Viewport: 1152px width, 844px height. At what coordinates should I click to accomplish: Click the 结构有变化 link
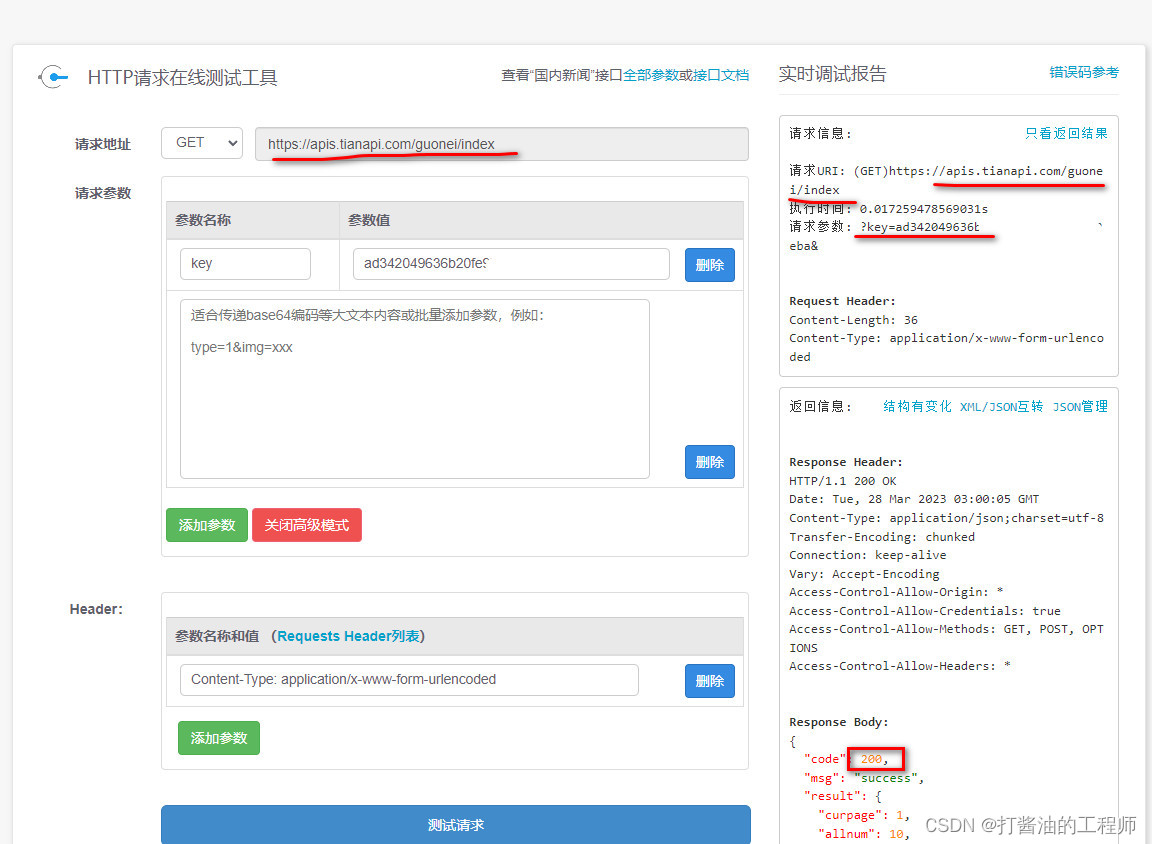[916, 406]
